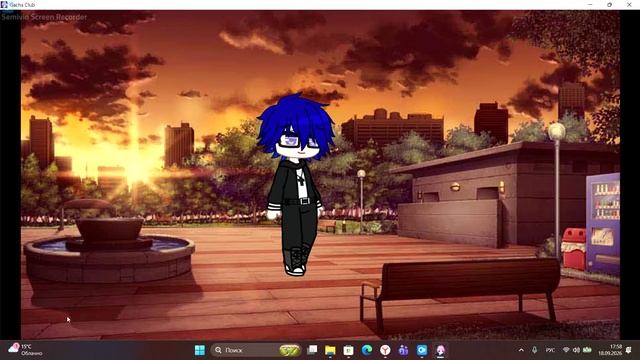Open the blue screen recorder taskbar app
640x360 pixels.
(422, 350)
